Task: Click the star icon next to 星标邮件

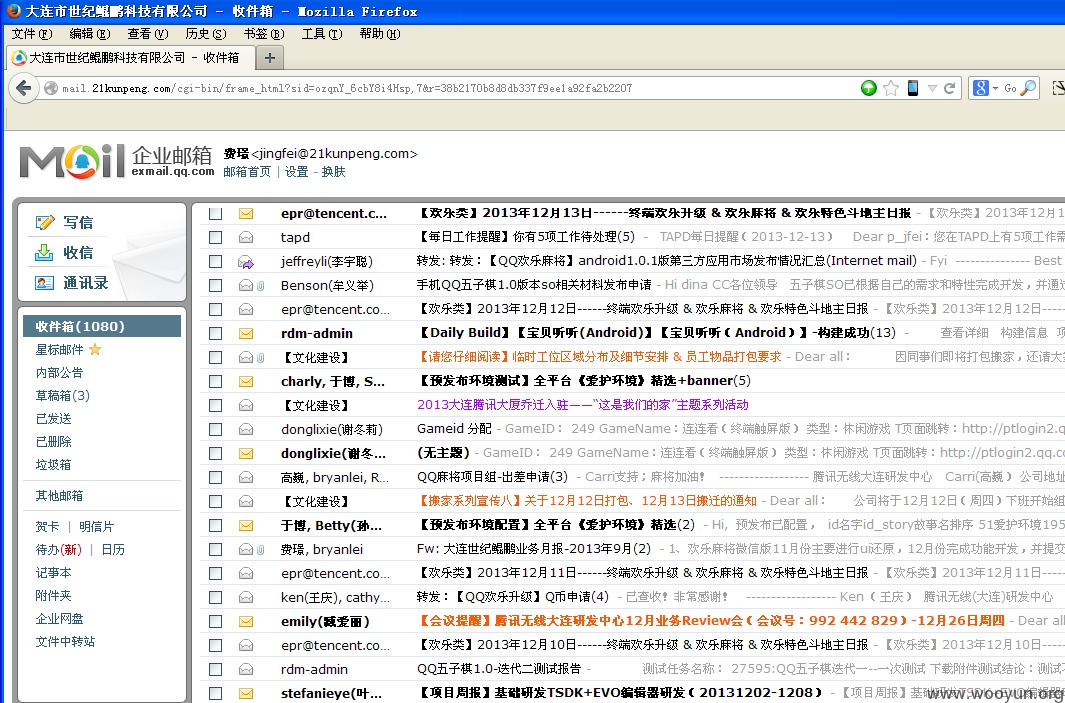Action: point(95,349)
